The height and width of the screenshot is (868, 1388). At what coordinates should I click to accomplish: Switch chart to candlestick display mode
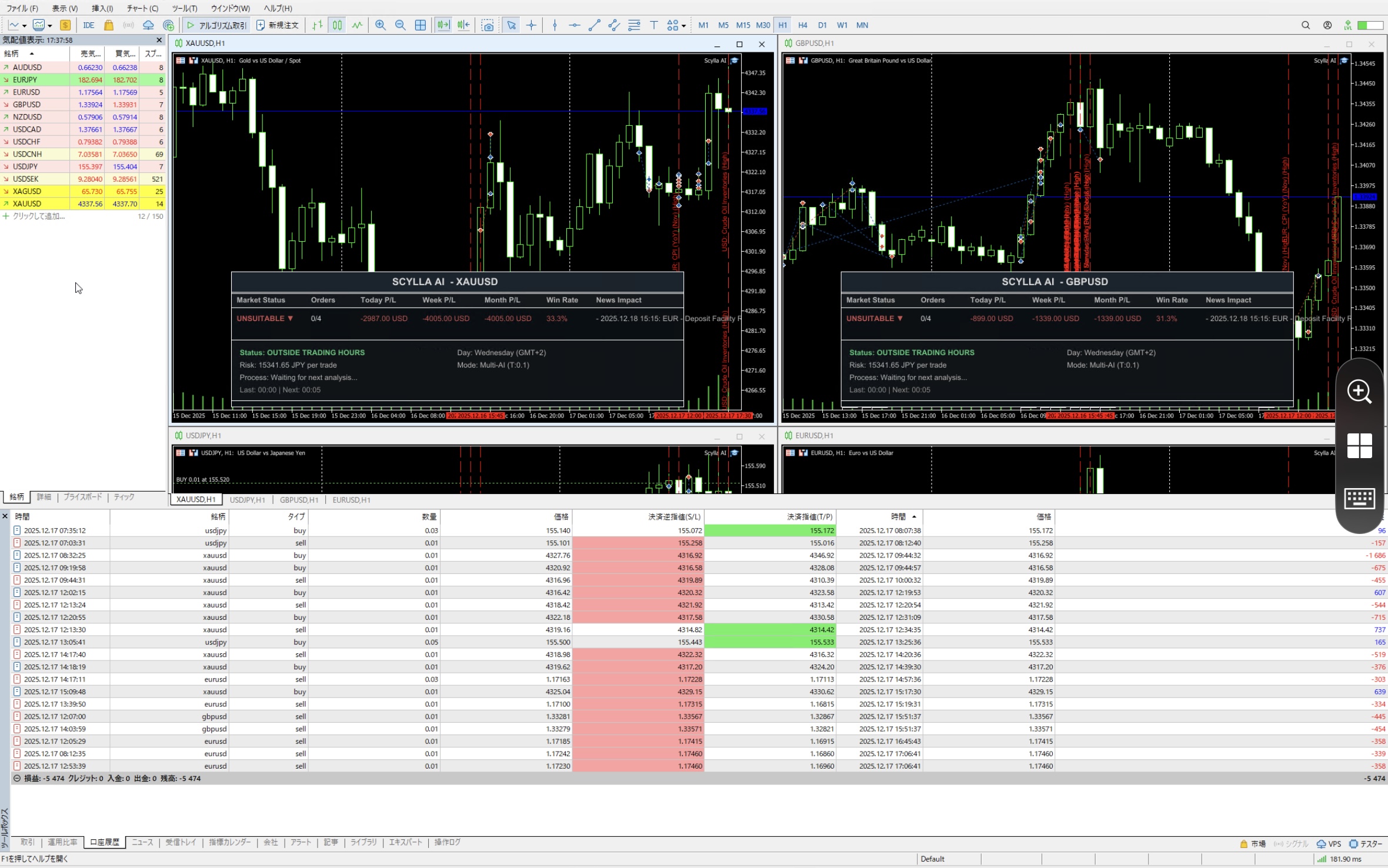337,25
